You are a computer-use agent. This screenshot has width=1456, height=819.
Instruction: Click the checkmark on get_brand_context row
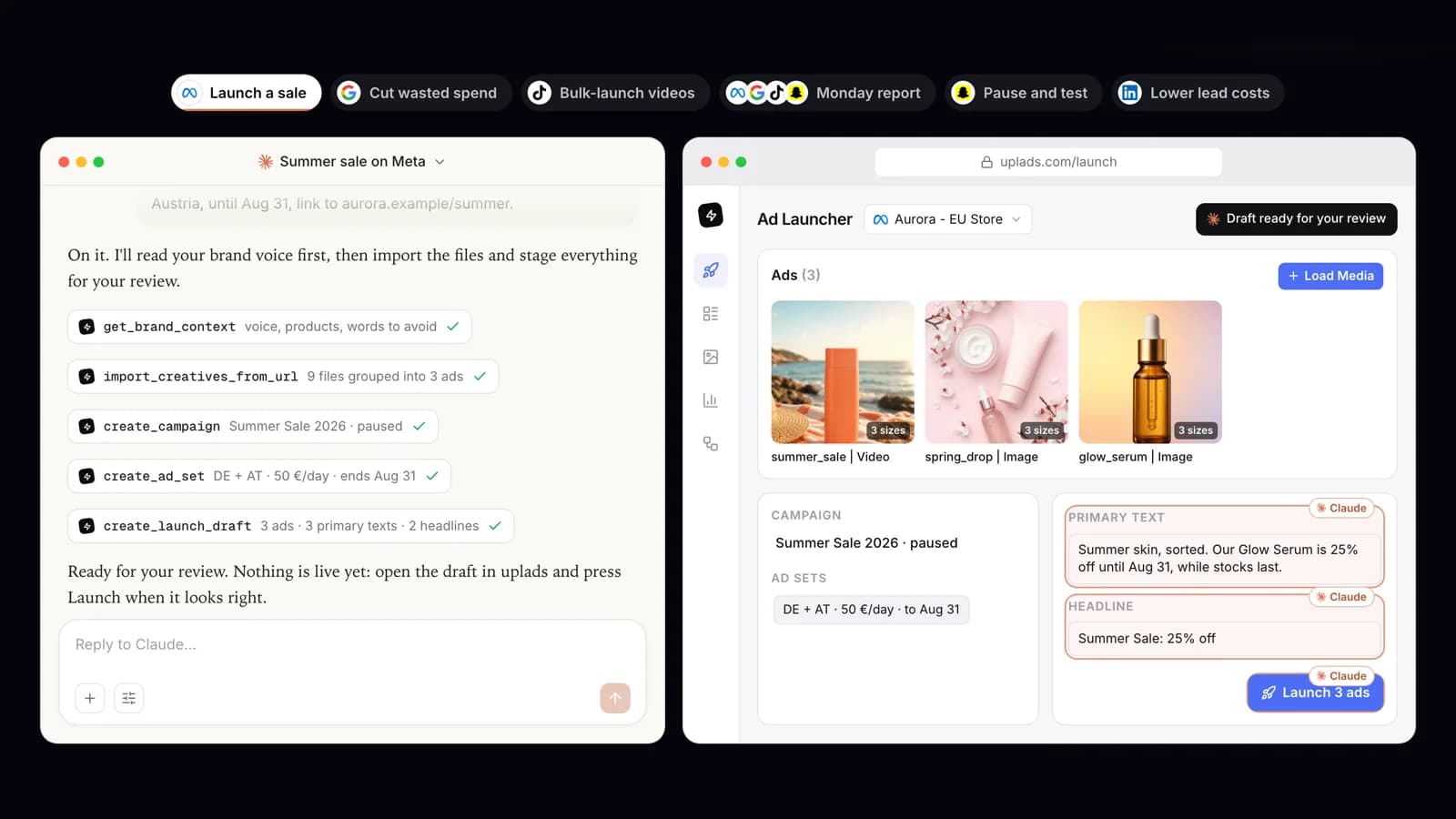click(452, 327)
